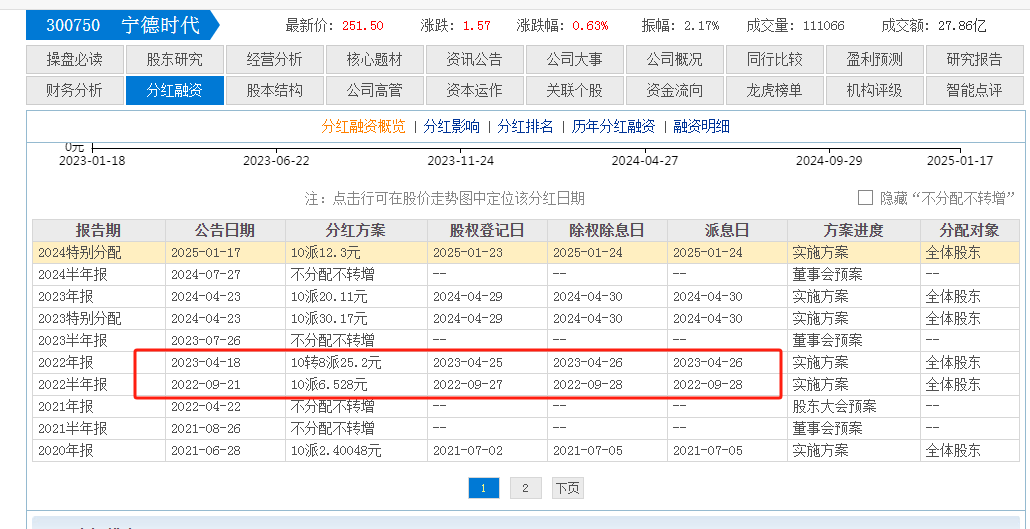1030x529 pixels.
Task: Select the 2021半年报 row
Action: pos(526,428)
